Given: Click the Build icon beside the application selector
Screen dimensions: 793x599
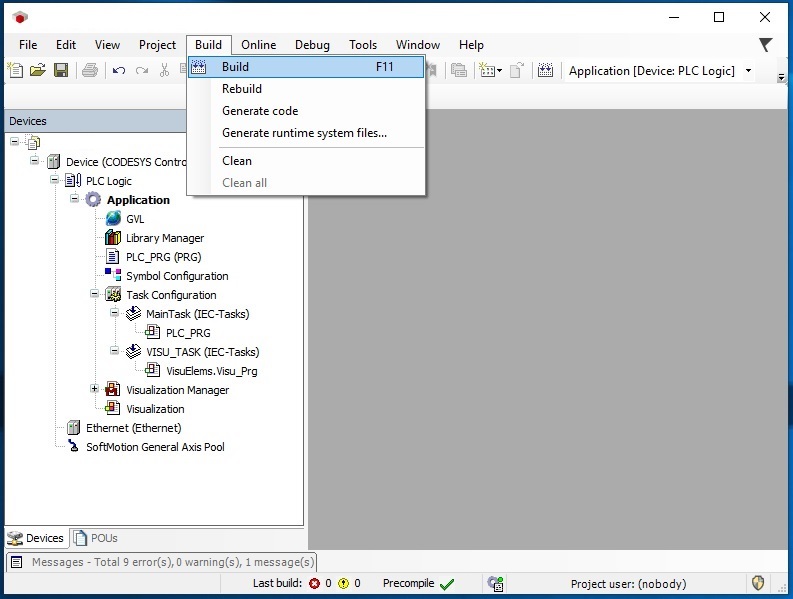Looking at the screenshot, I should [x=545, y=70].
